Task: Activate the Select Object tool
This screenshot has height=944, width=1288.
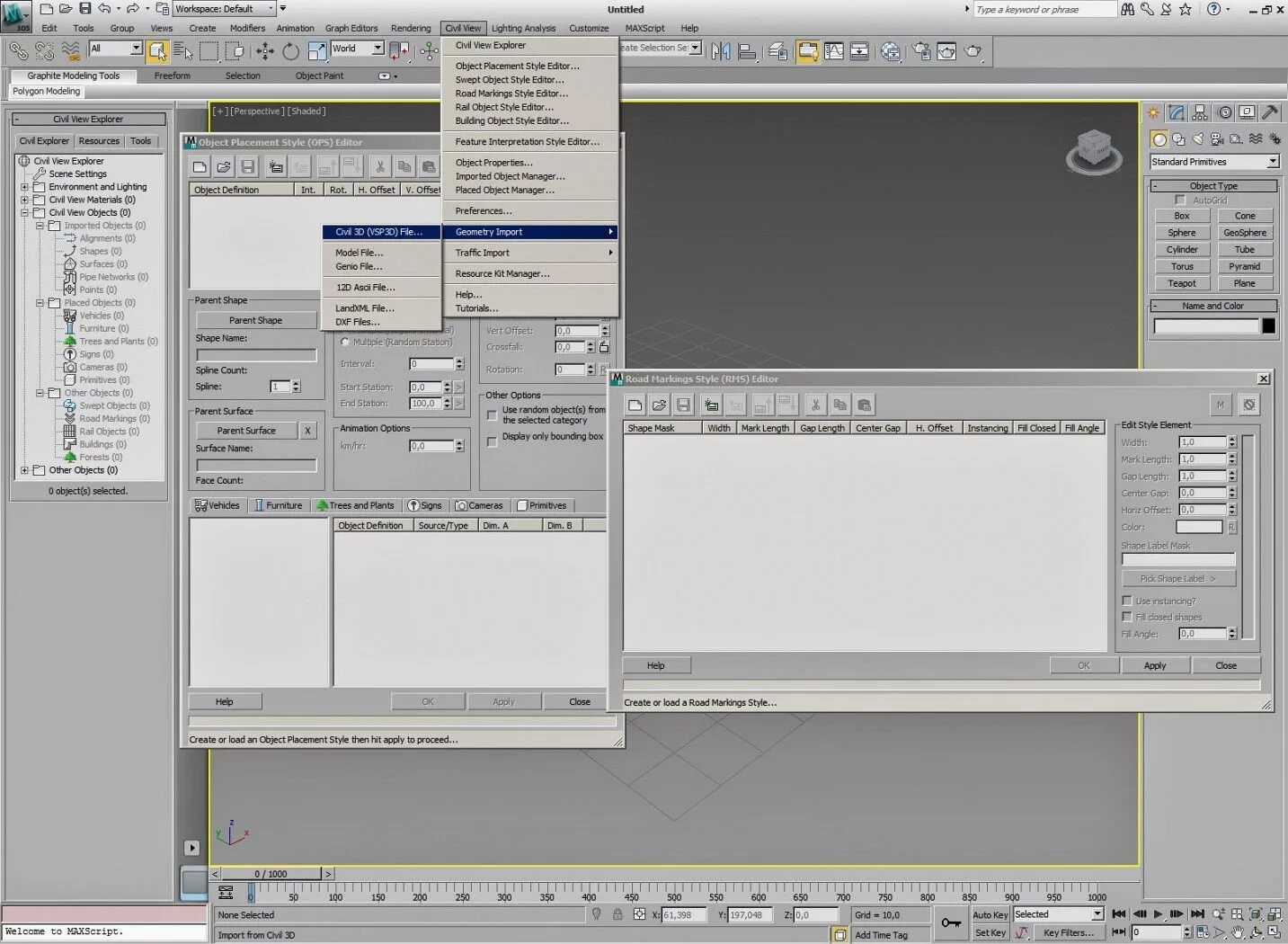Action: point(158,51)
